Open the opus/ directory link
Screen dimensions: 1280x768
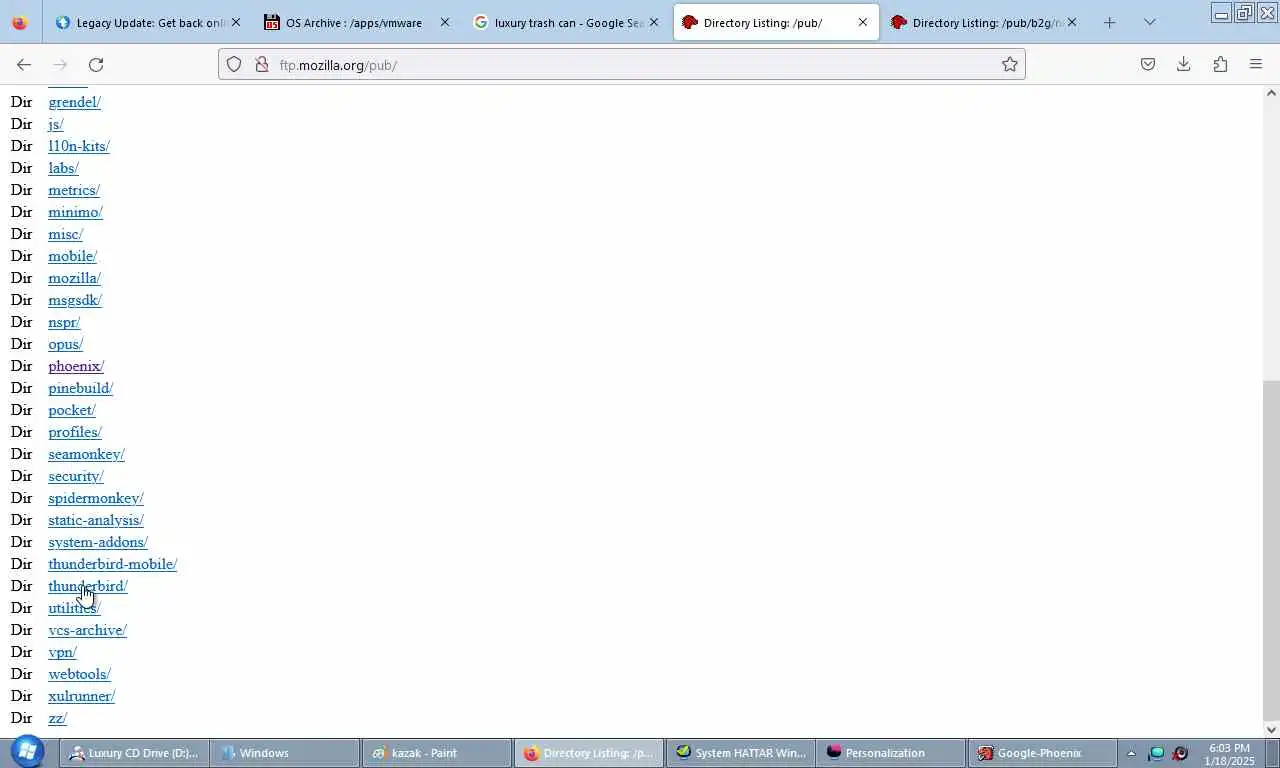point(65,344)
